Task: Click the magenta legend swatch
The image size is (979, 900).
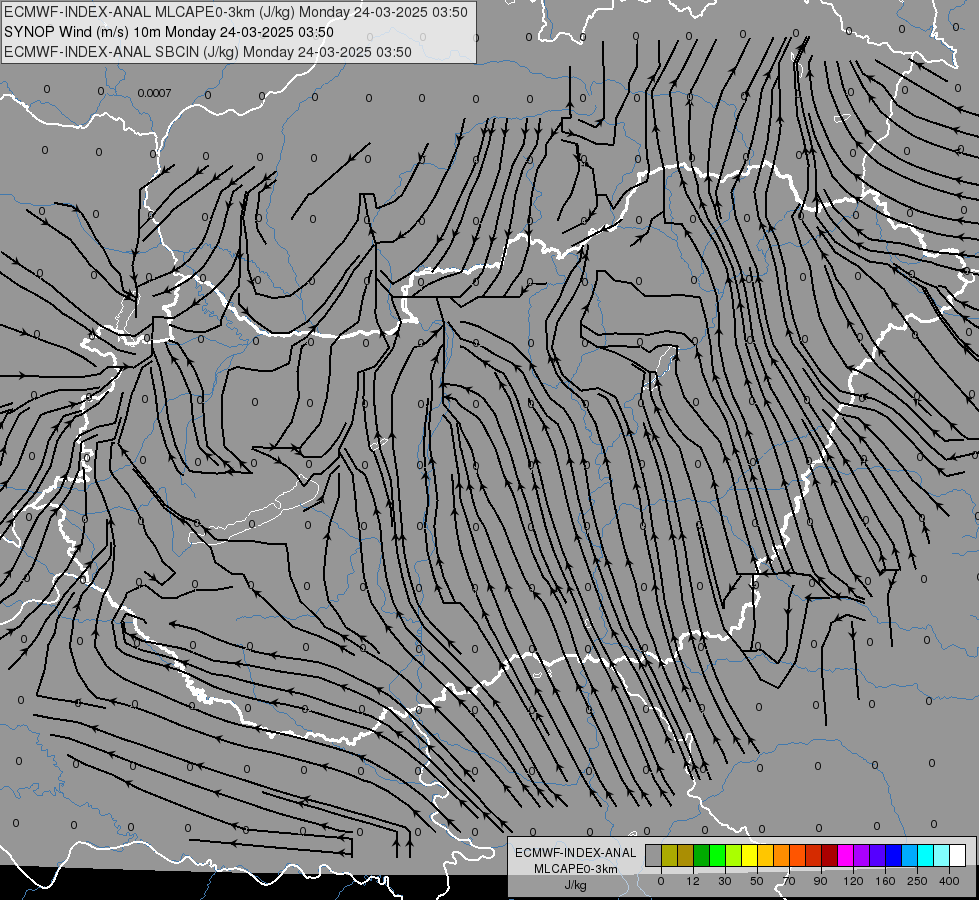Action: point(845,856)
